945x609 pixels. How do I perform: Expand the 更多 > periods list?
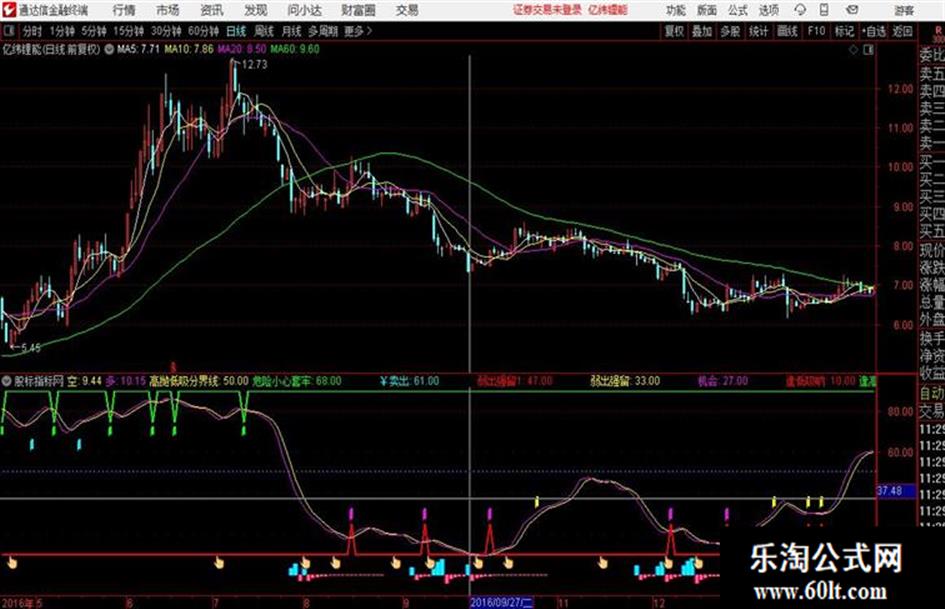click(x=358, y=31)
